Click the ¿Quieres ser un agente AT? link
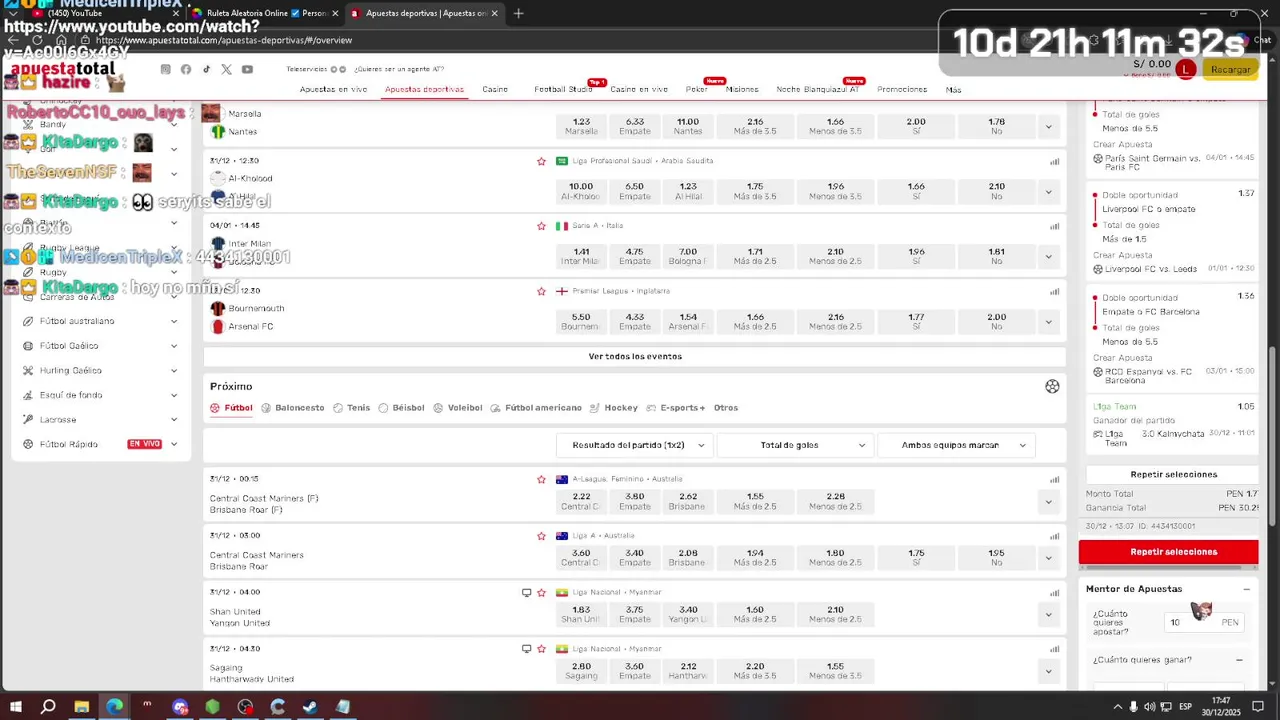This screenshot has height=720, width=1280. coord(399,69)
